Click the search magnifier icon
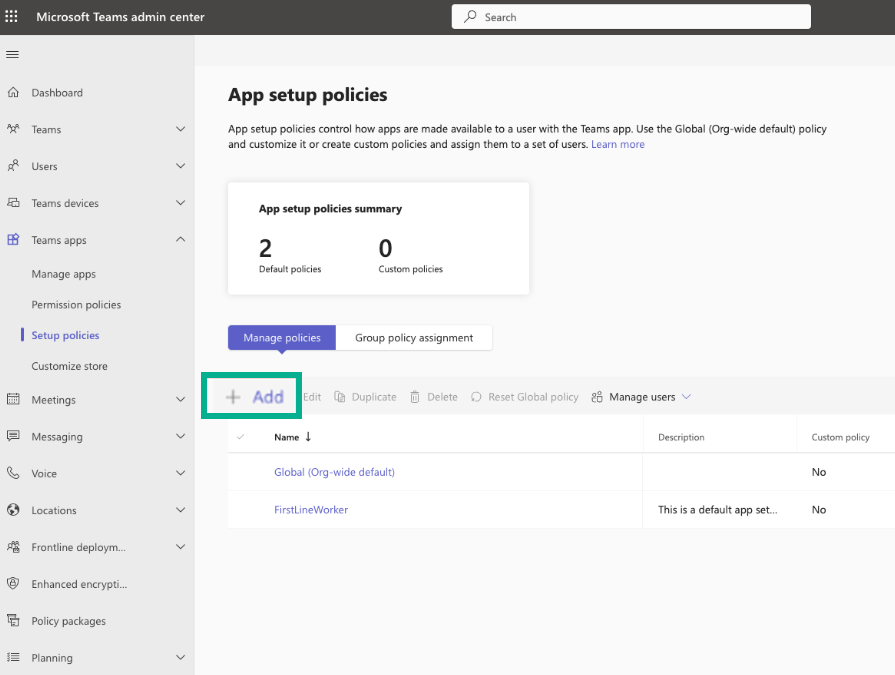 470,17
